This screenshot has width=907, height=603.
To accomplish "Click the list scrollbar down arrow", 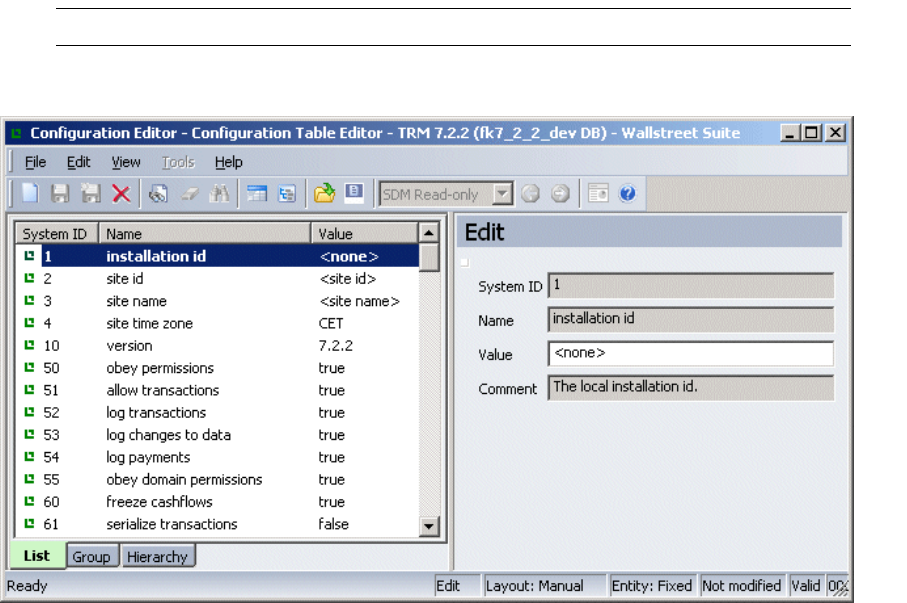I will [429, 526].
